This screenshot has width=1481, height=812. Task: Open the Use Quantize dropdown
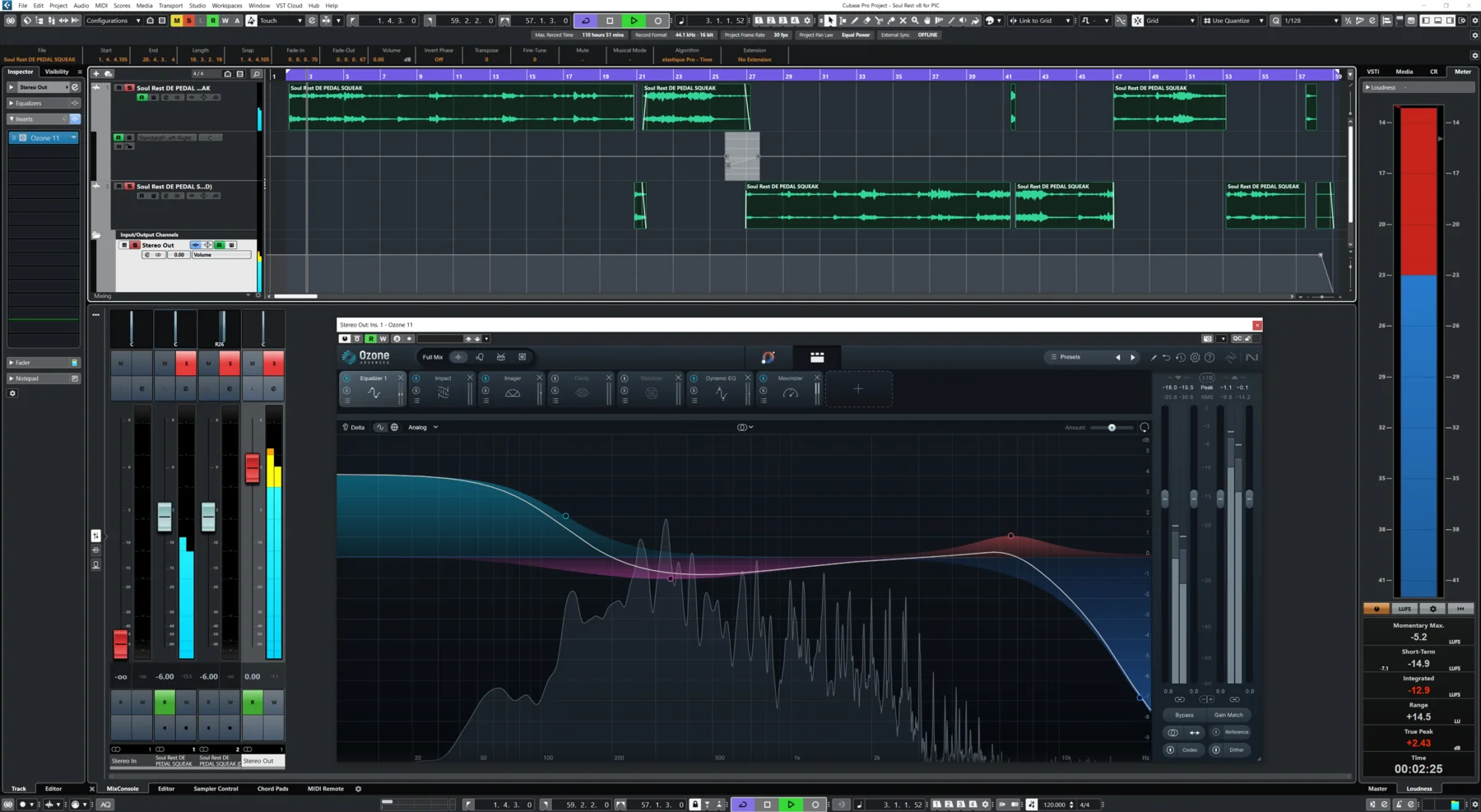(1233, 21)
